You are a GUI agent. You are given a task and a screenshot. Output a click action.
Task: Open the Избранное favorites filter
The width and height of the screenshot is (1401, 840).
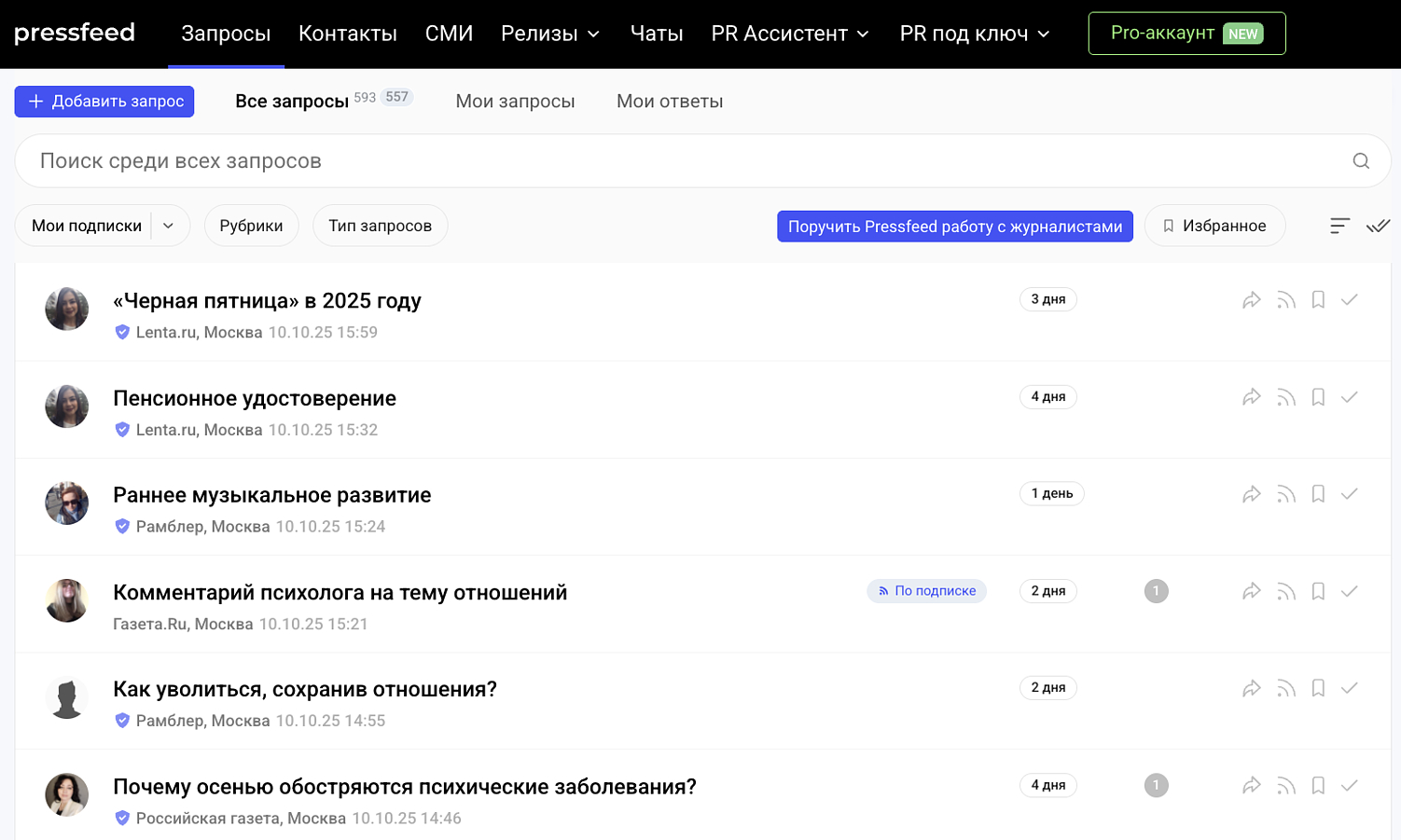click(x=1214, y=226)
